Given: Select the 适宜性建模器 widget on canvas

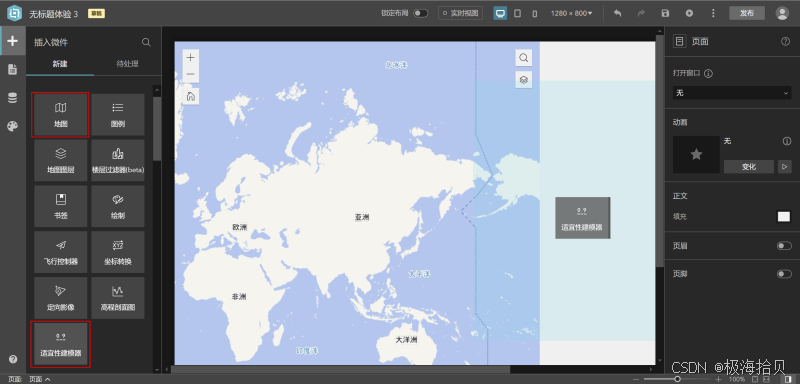Looking at the screenshot, I should coord(582,218).
